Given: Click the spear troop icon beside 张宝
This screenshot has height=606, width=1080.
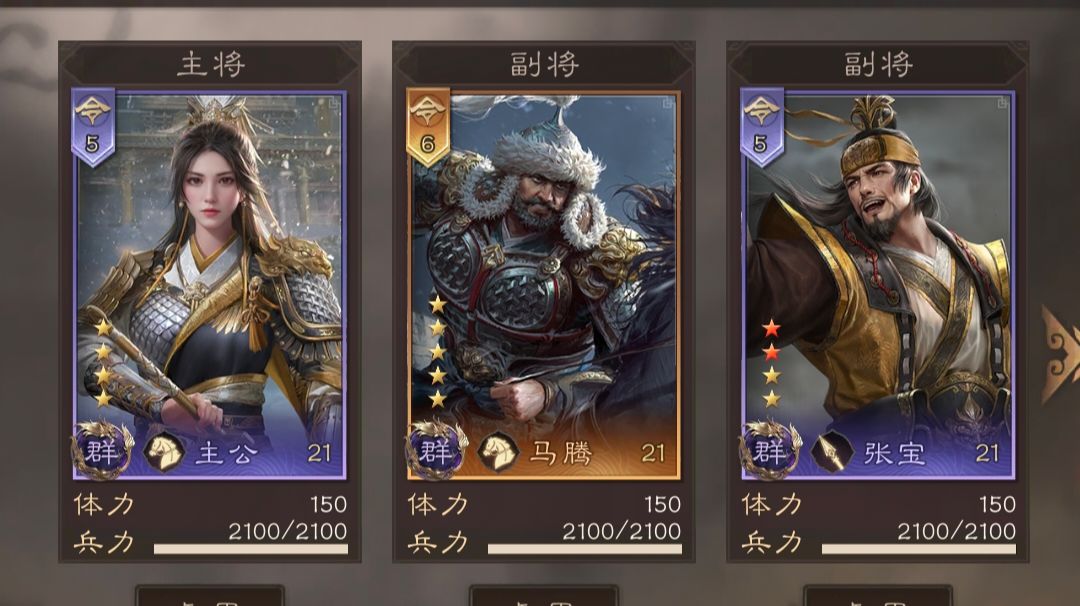Looking at the screenshot, I should 832,452.
